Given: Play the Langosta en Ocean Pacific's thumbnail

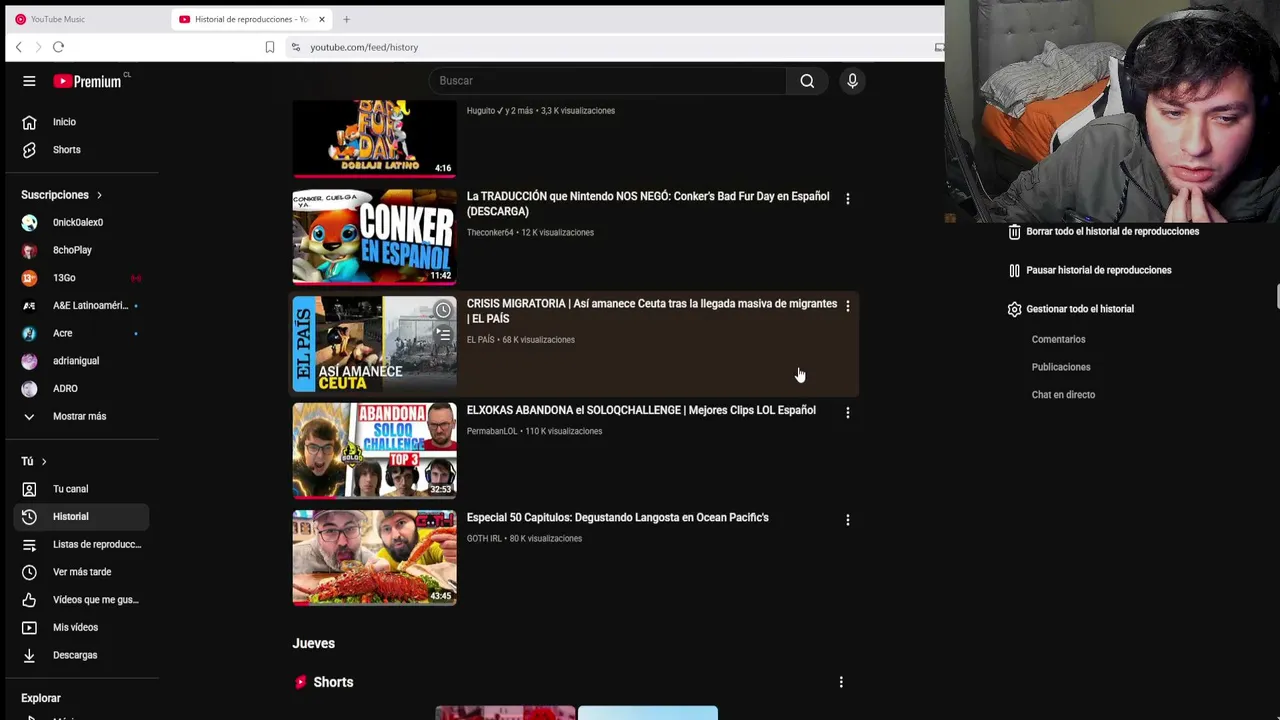Looking at the screenshot, I should (x=374, y=558).
